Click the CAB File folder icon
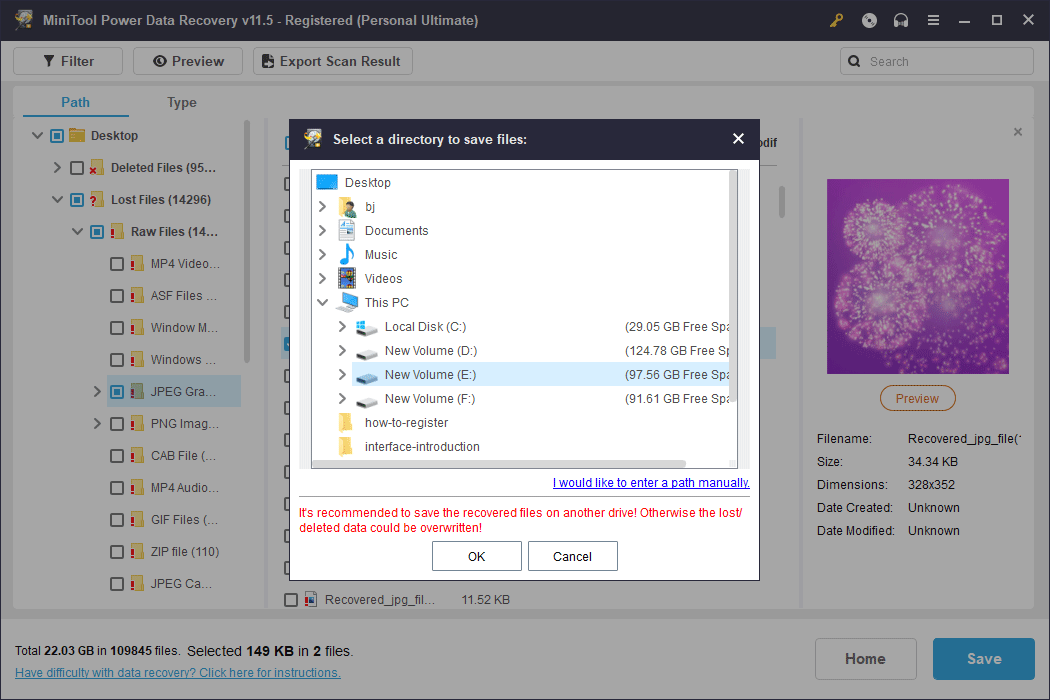This screenshot has width=1050, height=700. [137, 456]
